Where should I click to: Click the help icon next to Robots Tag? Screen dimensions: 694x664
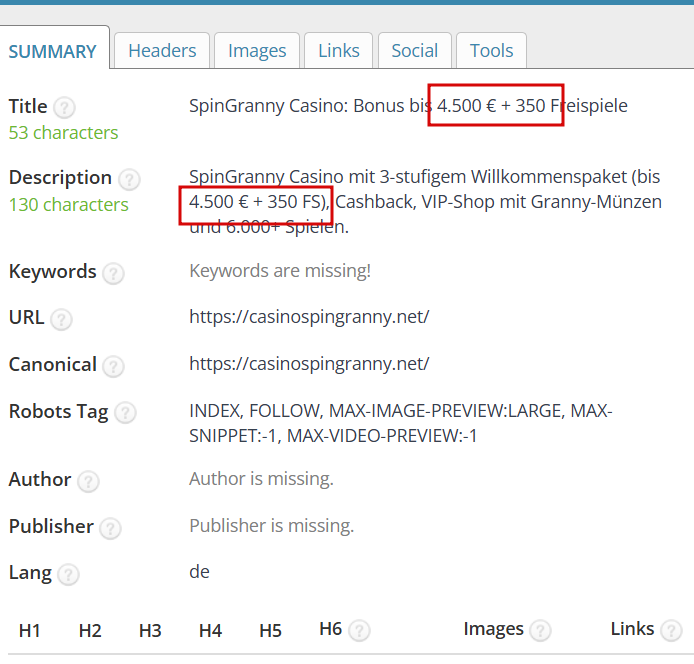coord(125,413)
